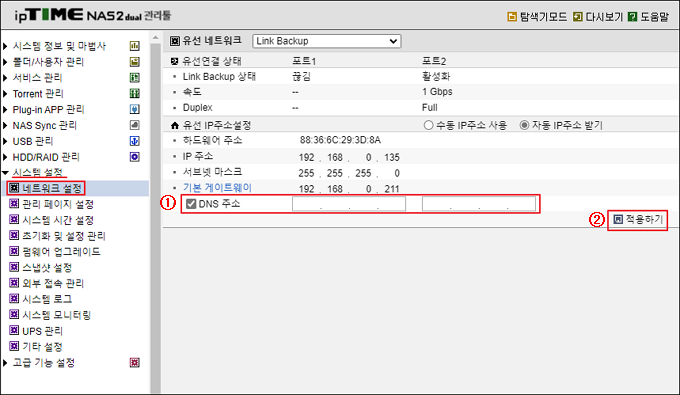Toggle the DNS 주소 checkbox
The width and height of the screenshot is (680, 395).
191,204
